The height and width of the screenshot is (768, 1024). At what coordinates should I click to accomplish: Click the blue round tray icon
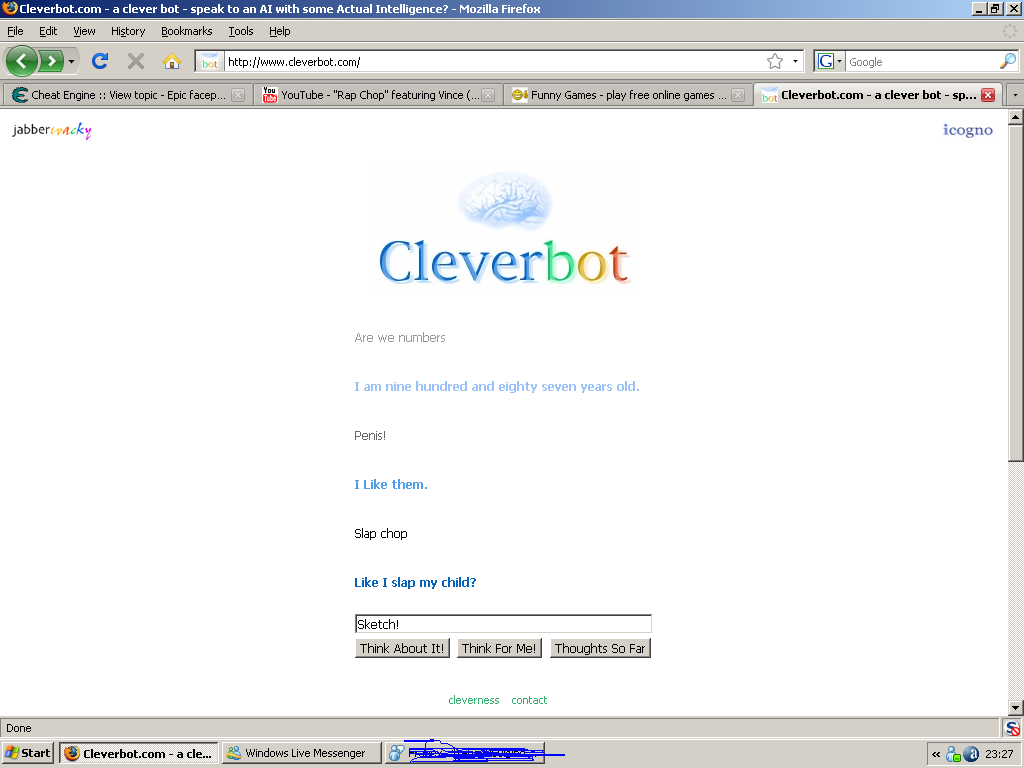coord(971,754)
